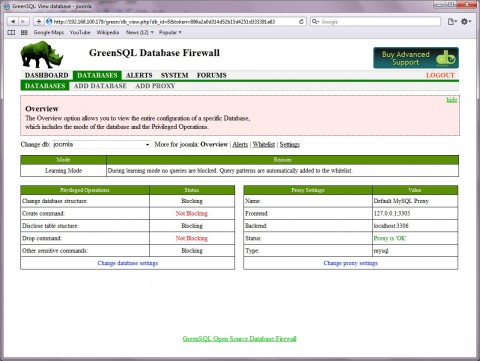This screenshot has height=361, width=480.
Task: Click the GreenSQL rhino logo
Action: tap(42, 54)
